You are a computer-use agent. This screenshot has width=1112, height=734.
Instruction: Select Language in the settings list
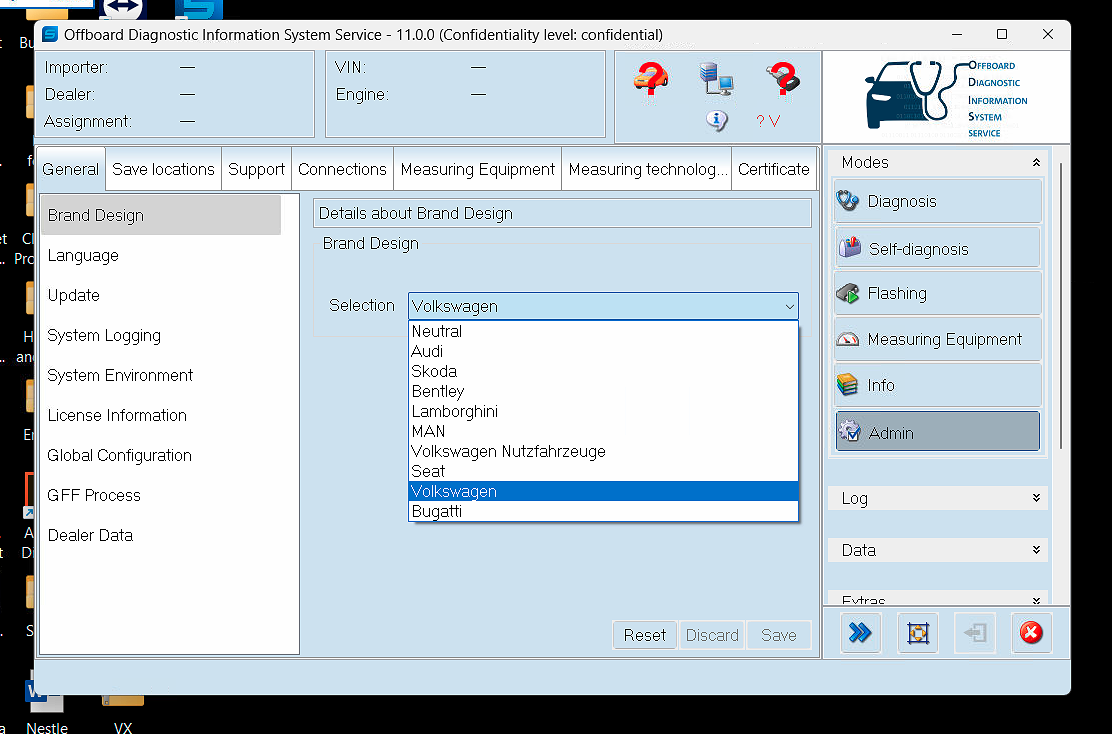83,255
